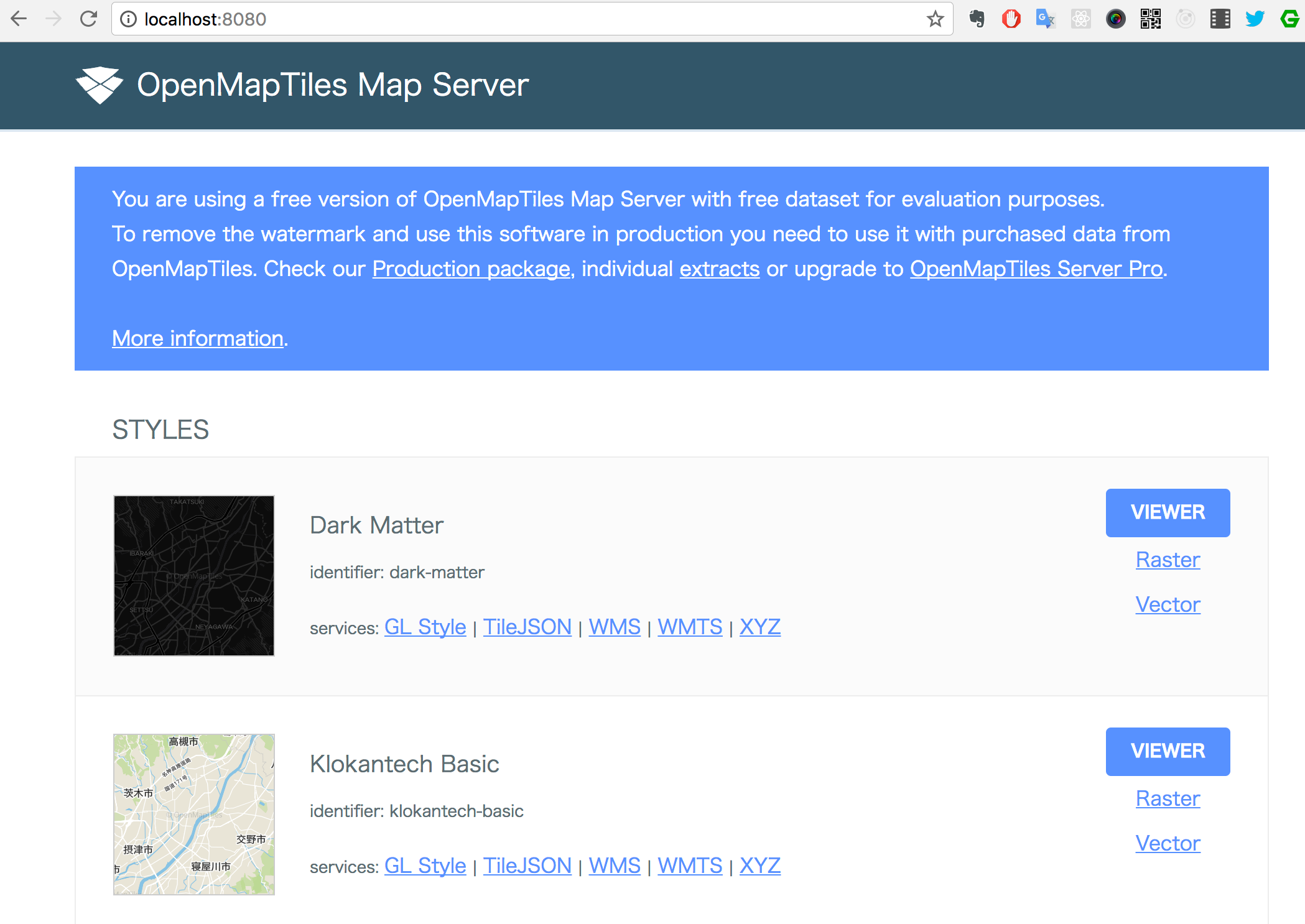Open the Google Translate extension
The width and height of the screenshot is (1305, 924).
pyautogui.click(x=1046, y=19)
